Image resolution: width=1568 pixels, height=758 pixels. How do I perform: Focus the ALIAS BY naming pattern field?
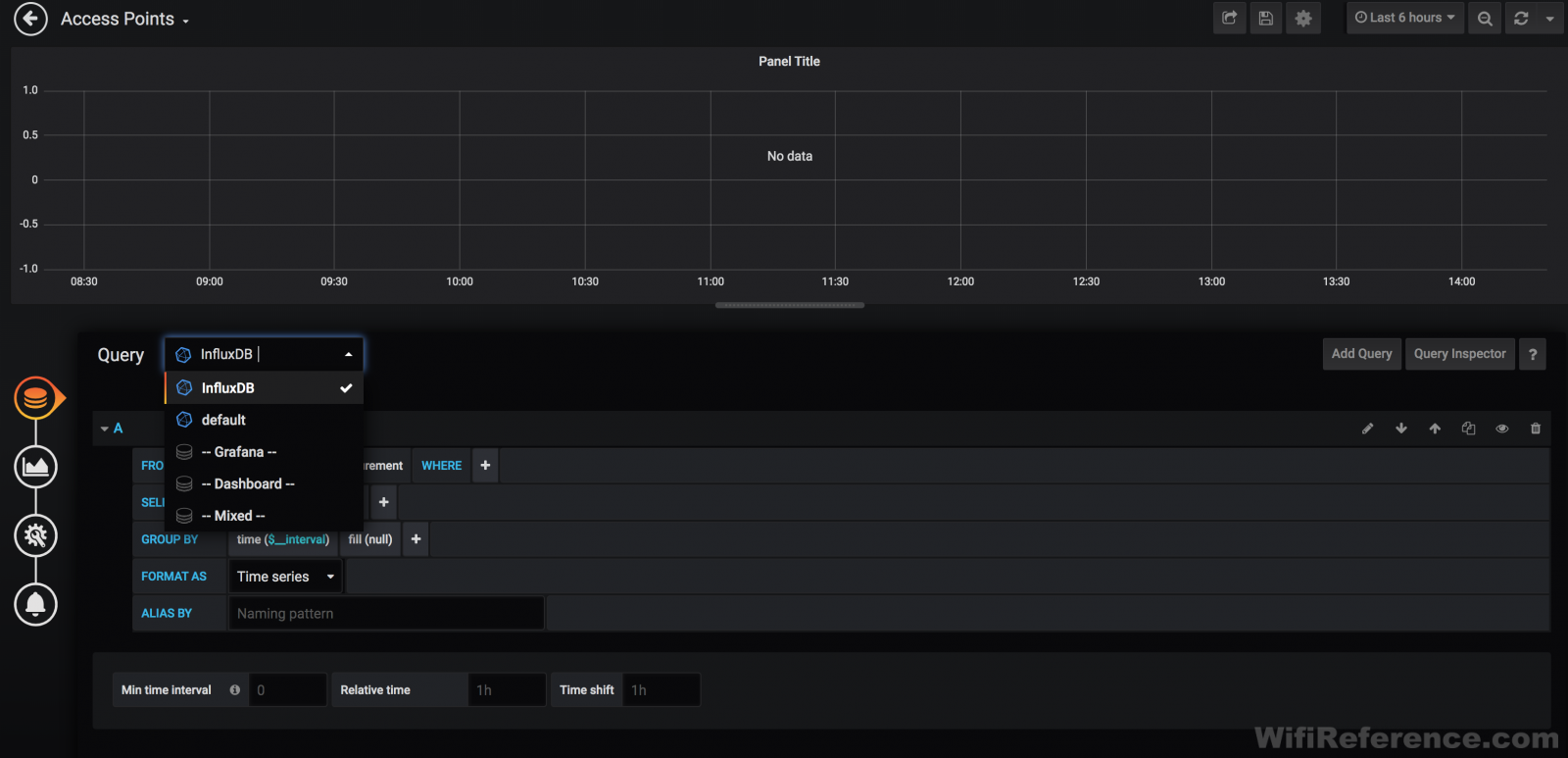pos(386,614)
